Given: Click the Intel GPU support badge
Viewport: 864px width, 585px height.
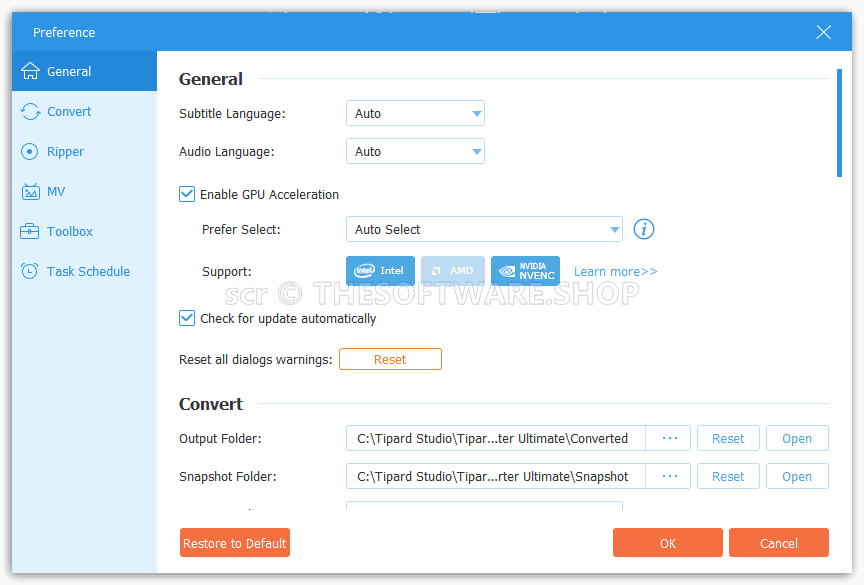Looking at the screenshot, I should point(380,271).
